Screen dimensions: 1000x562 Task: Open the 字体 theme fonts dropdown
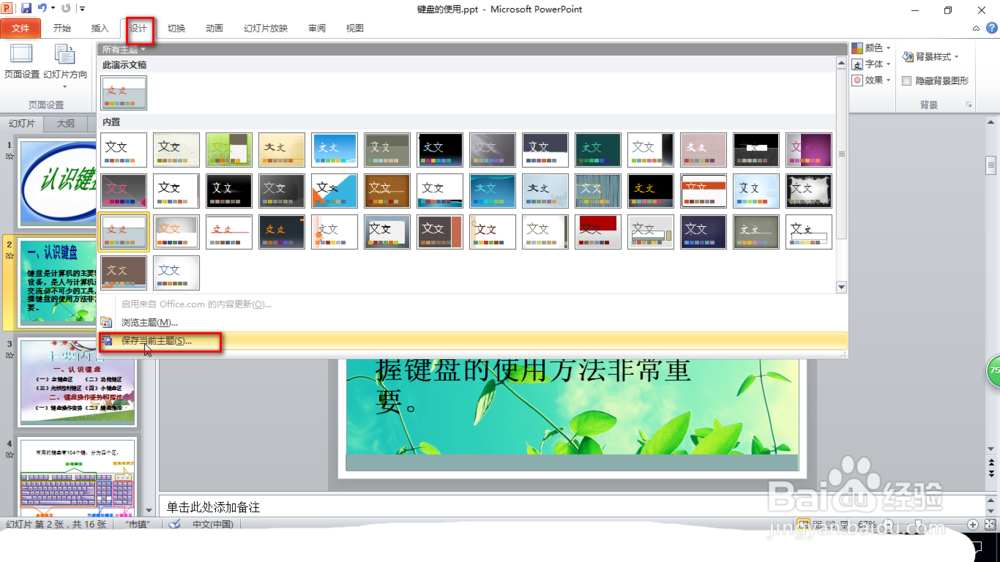point(871,64)
